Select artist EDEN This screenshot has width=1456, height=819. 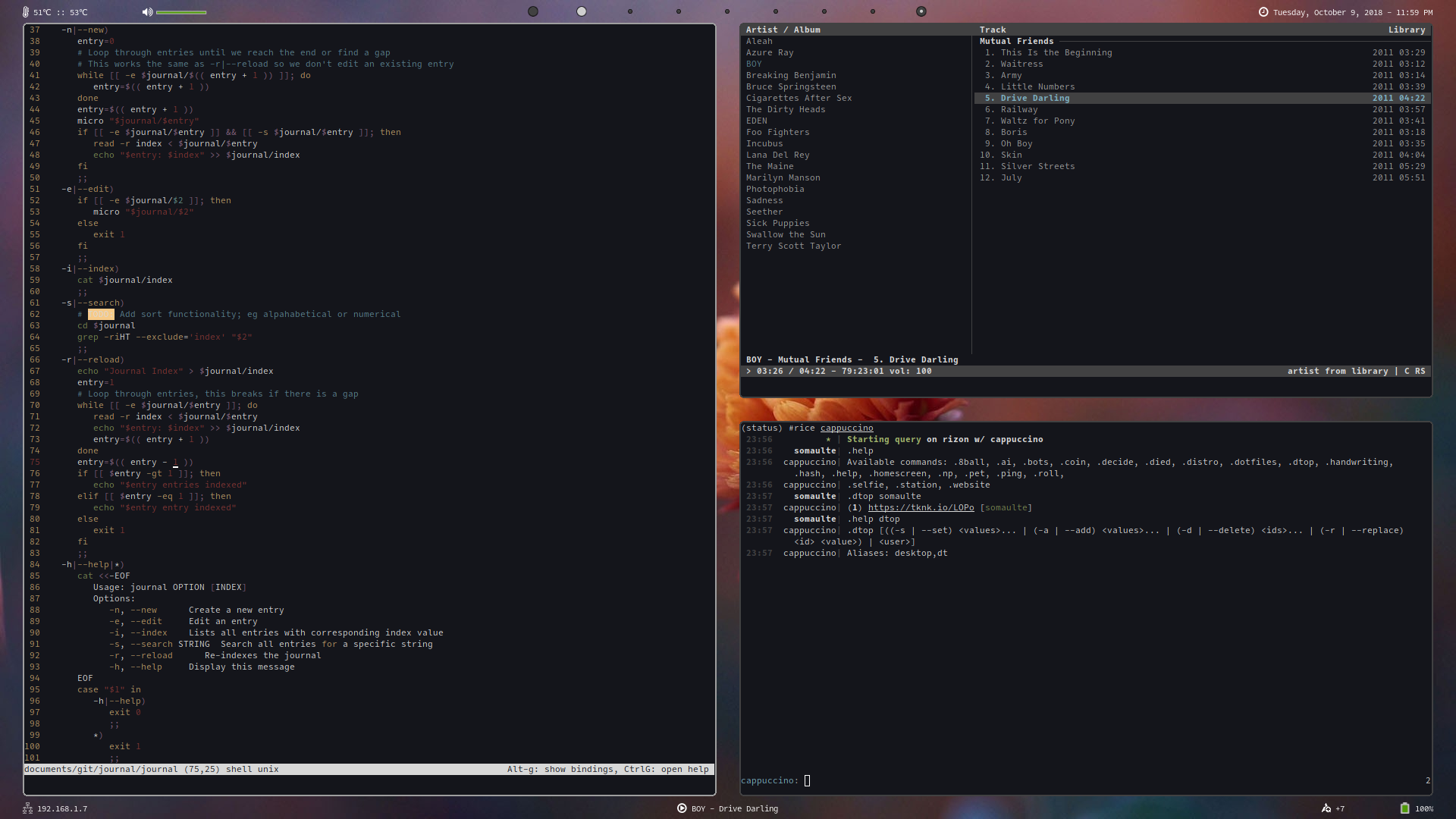757,121
